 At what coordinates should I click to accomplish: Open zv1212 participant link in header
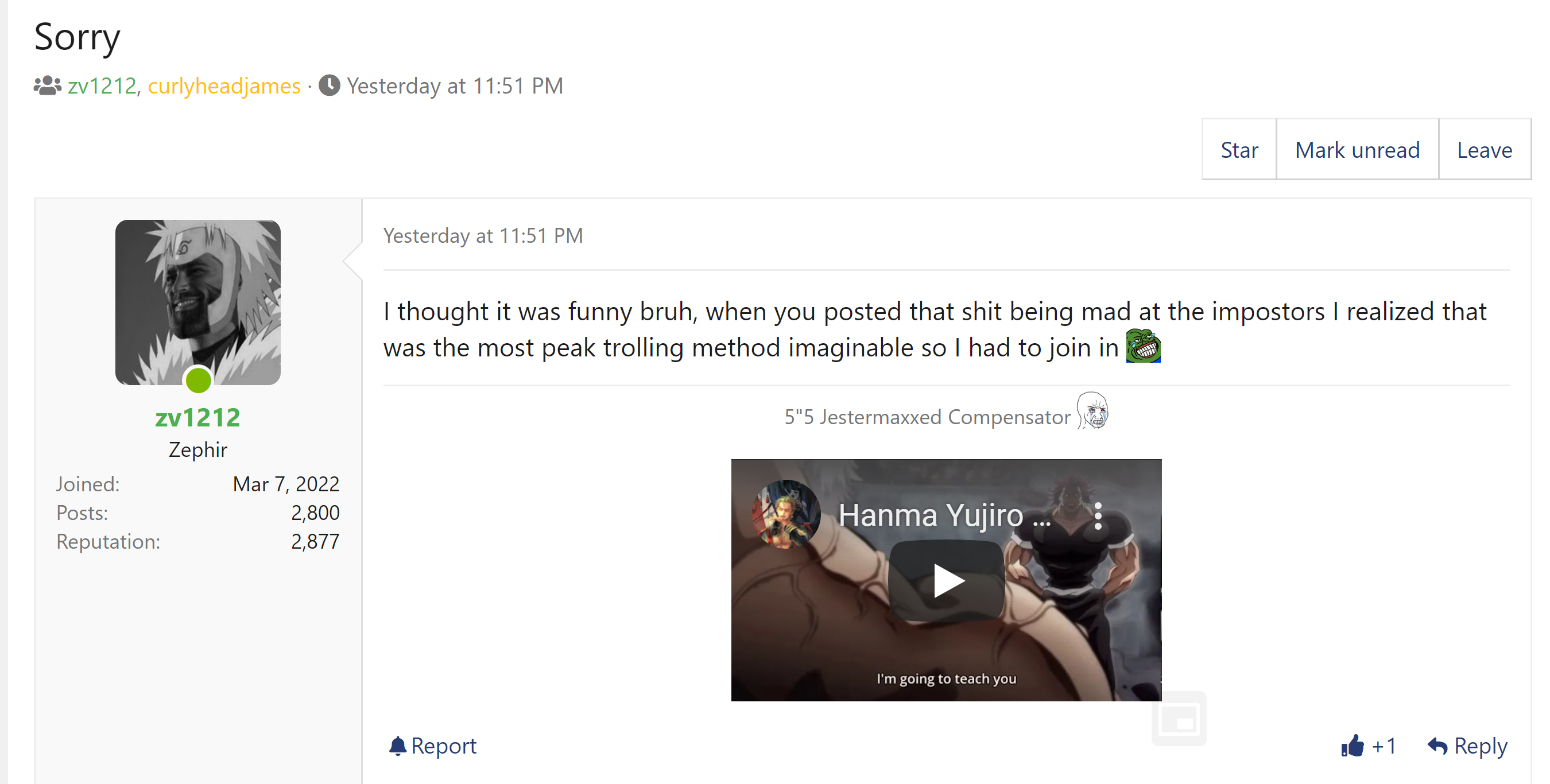[102, 86]
